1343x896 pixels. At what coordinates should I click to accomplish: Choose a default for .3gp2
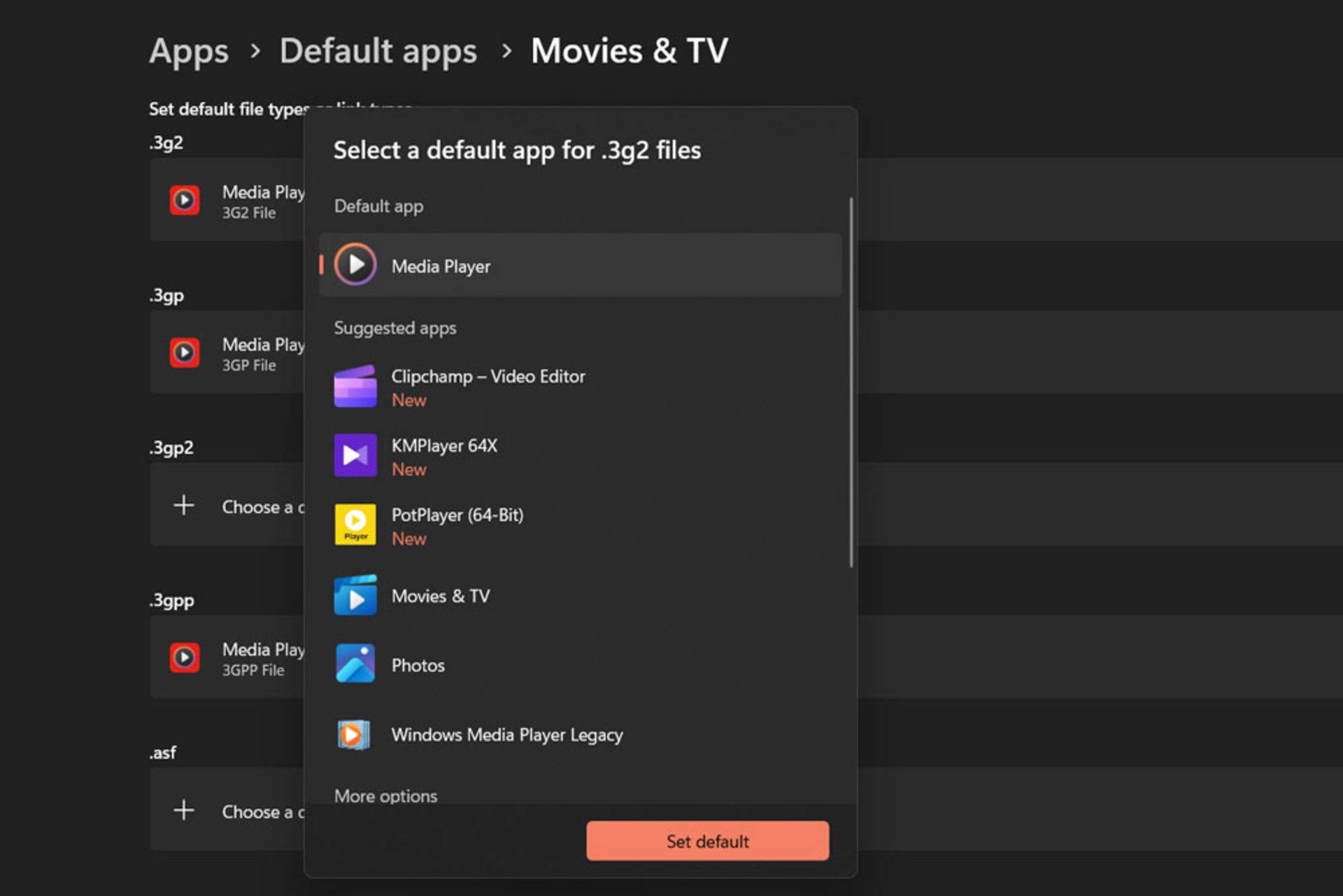click(x=227, y=504)
